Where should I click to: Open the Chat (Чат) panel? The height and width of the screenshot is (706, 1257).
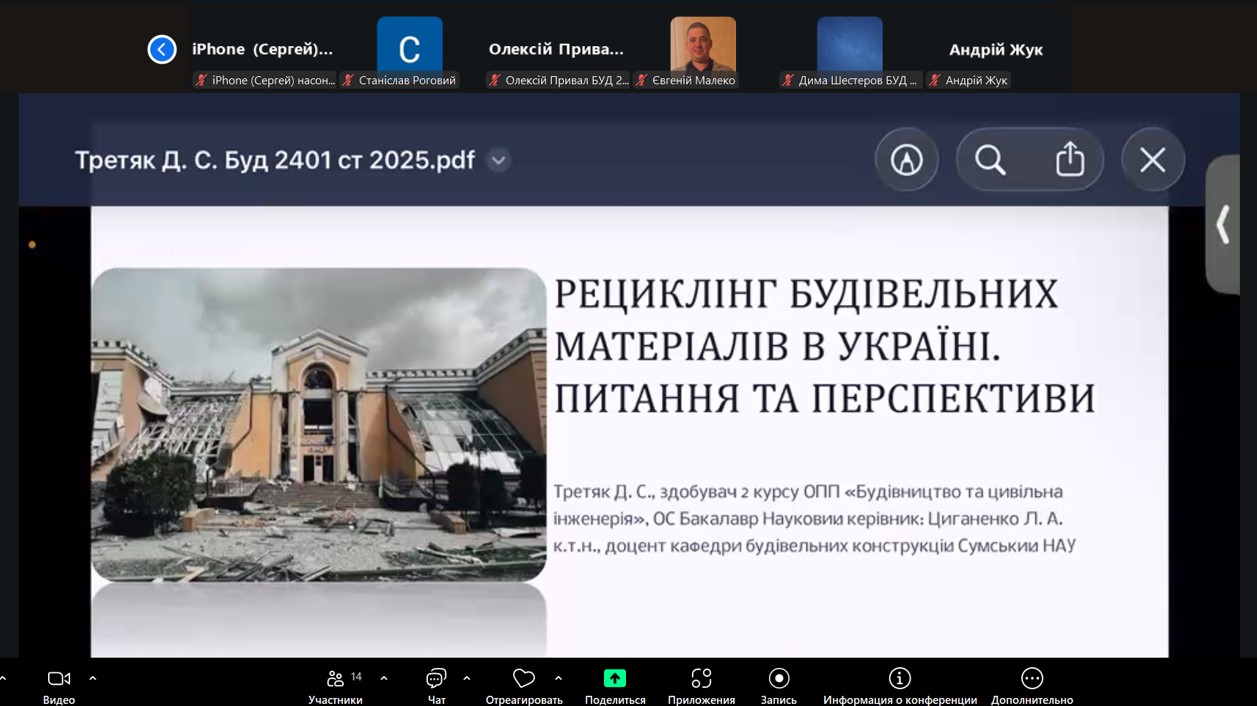click(x=436, y=685)
